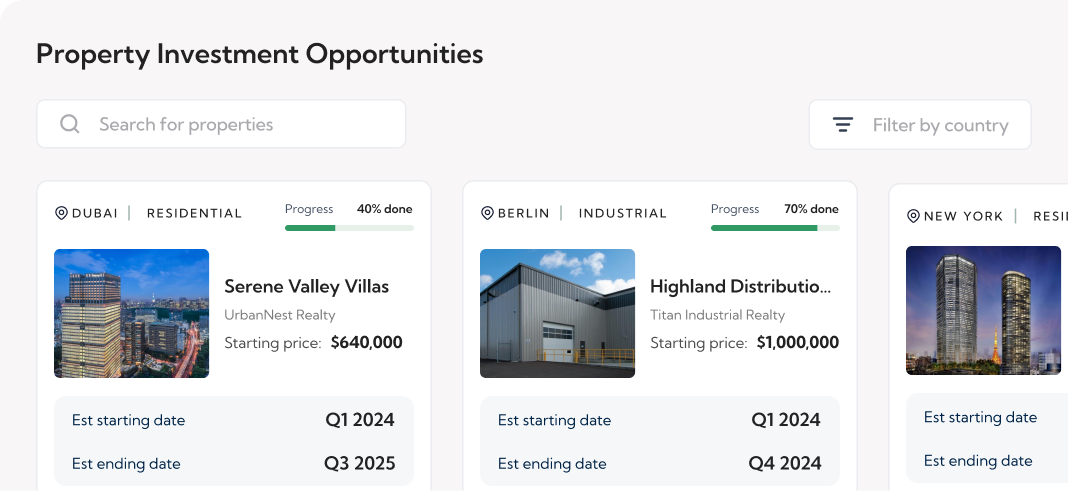Select the Residential tag on Dubai card
1068x491 pixels.
click(x=194, y=213)
